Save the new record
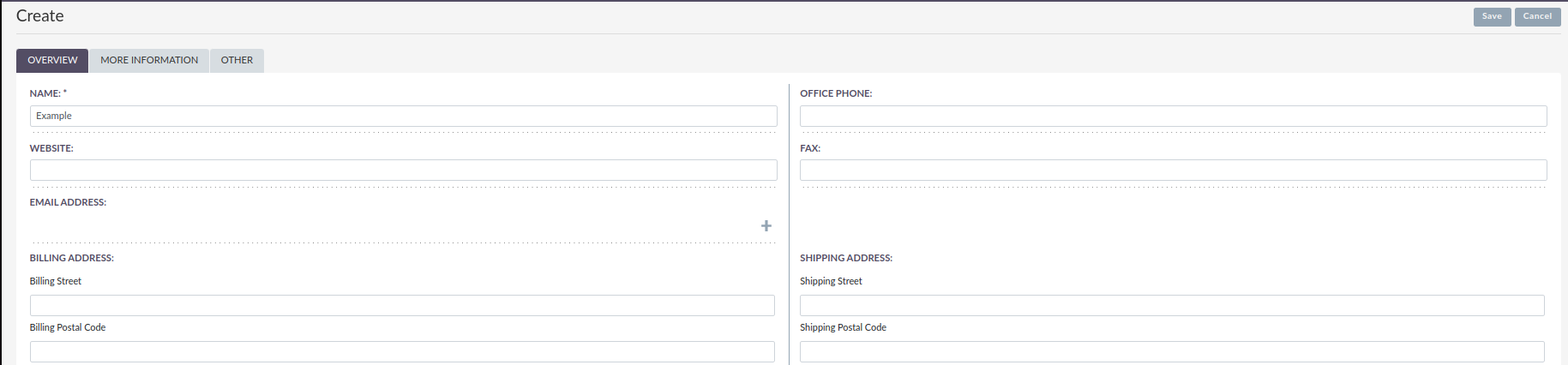Viewport: 1568px width, 365px height. pyautogui.click(x=1492, y=16)
